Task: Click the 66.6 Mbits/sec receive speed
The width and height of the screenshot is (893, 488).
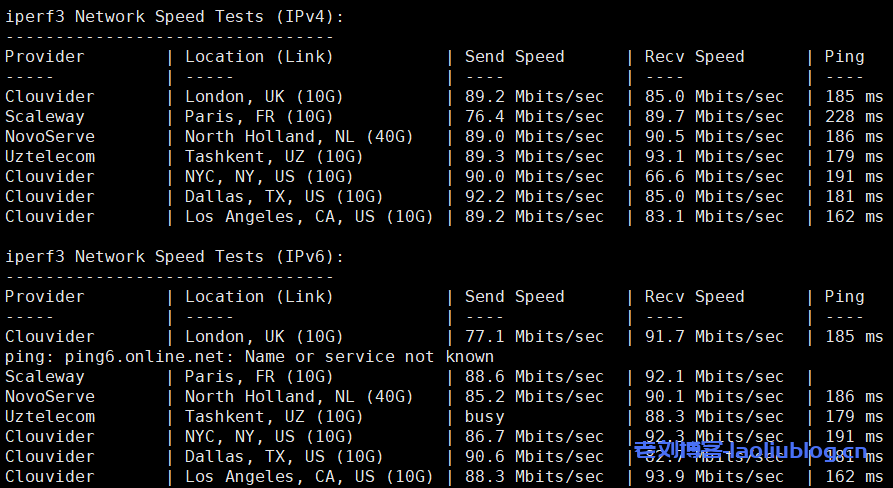Action: 714,176
